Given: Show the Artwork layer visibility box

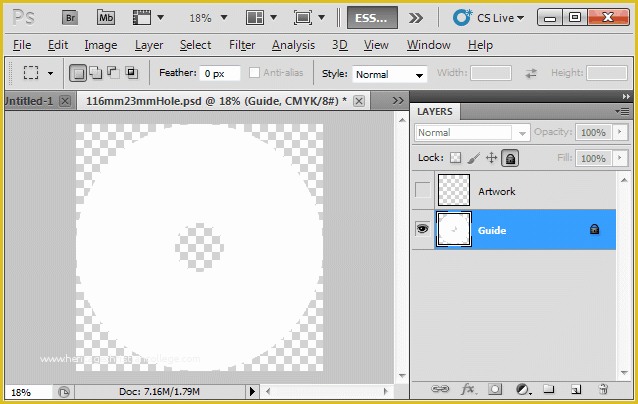Looking at the screenshot, I should coord(423,190).
